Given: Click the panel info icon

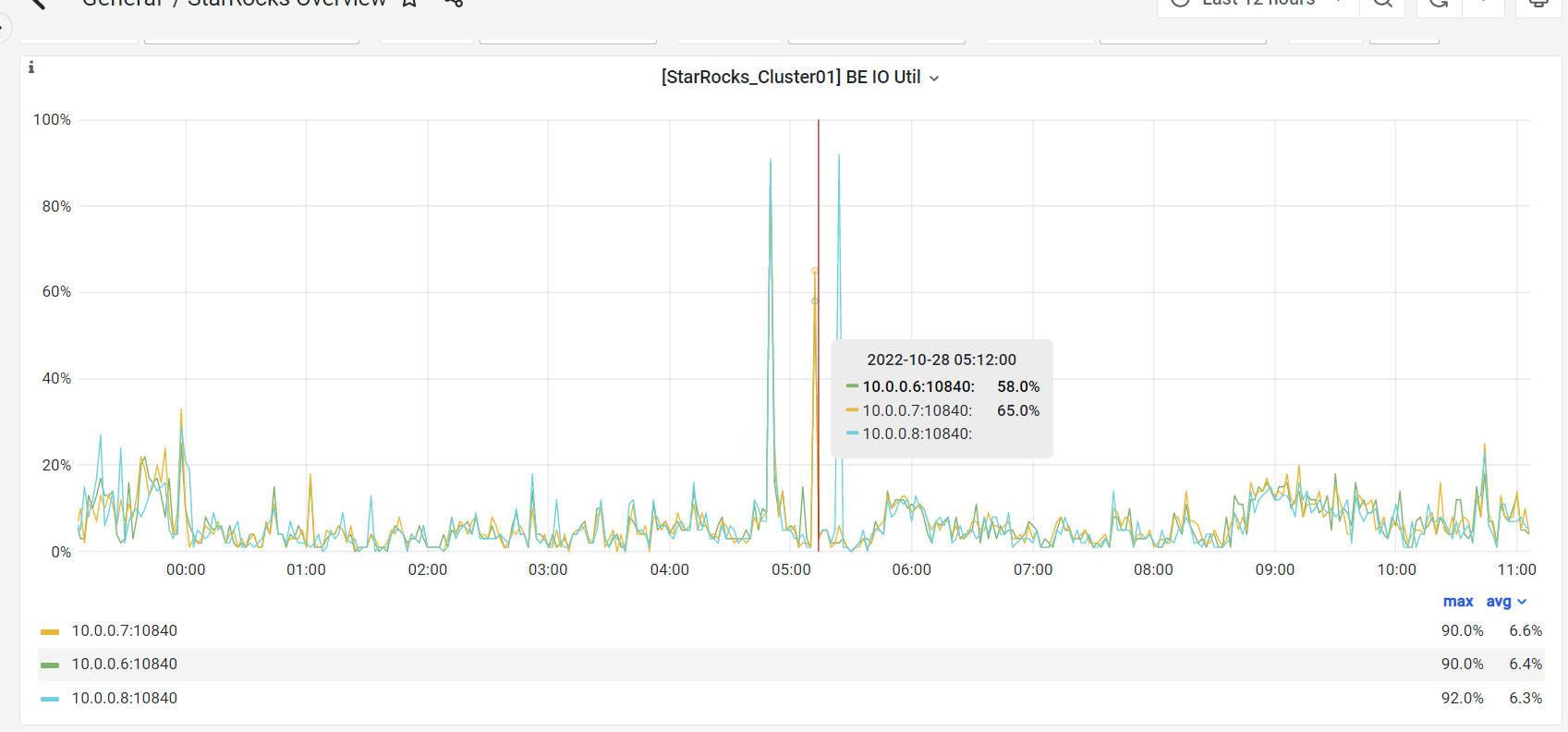Looking at the screenshot, I should pos(31,67).
